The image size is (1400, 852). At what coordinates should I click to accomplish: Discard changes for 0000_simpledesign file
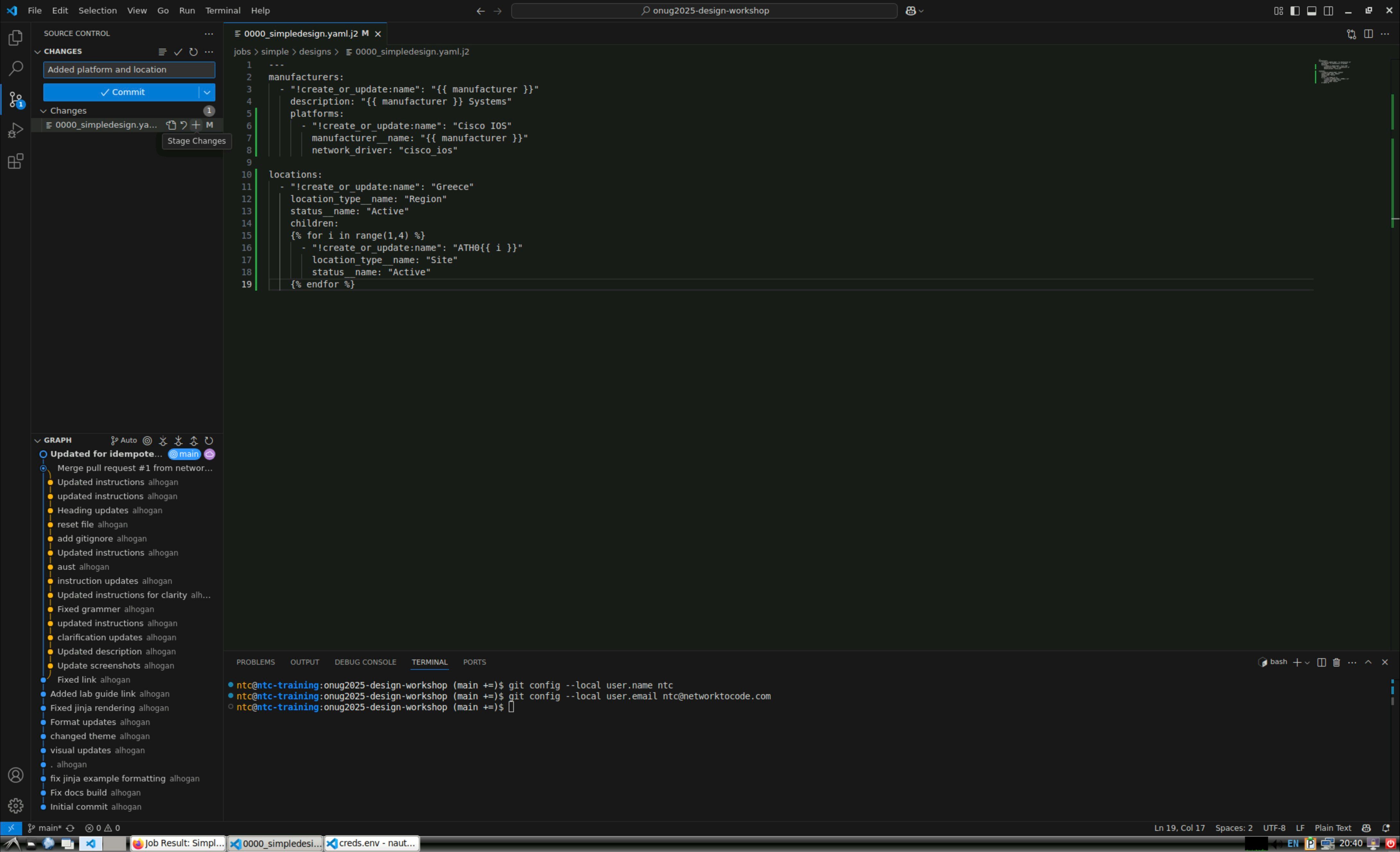pos(184,125)
